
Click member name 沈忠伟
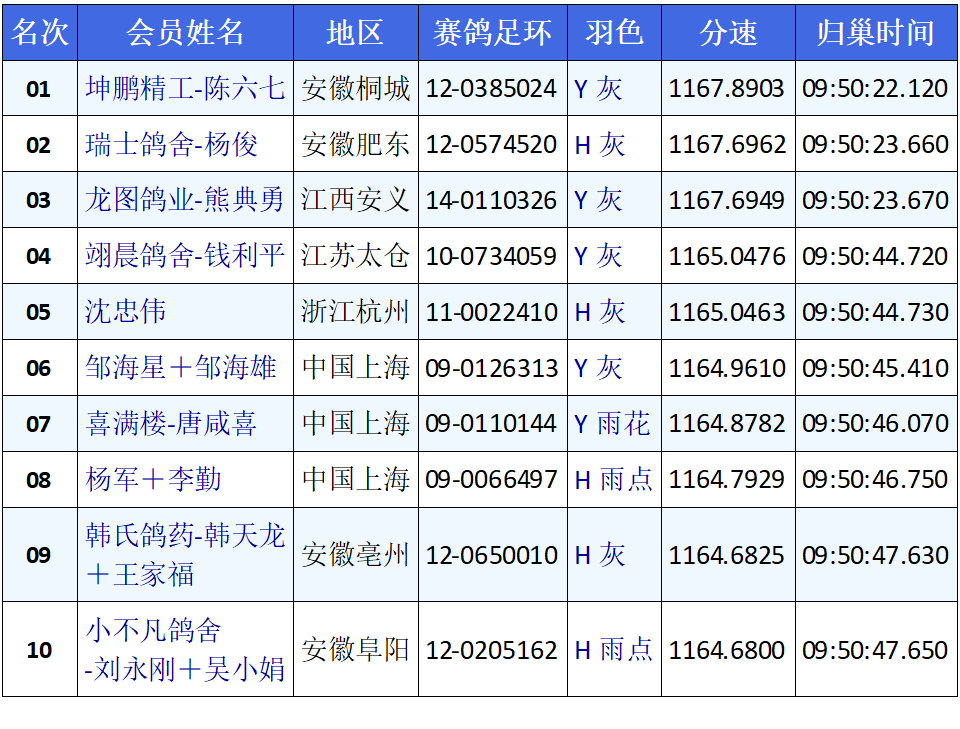coord(125,312)
